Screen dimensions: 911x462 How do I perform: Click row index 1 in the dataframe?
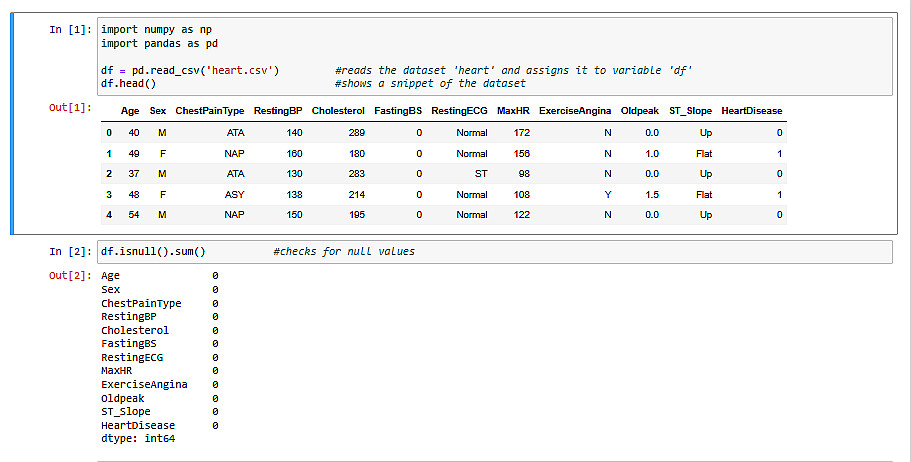[109, 154]
